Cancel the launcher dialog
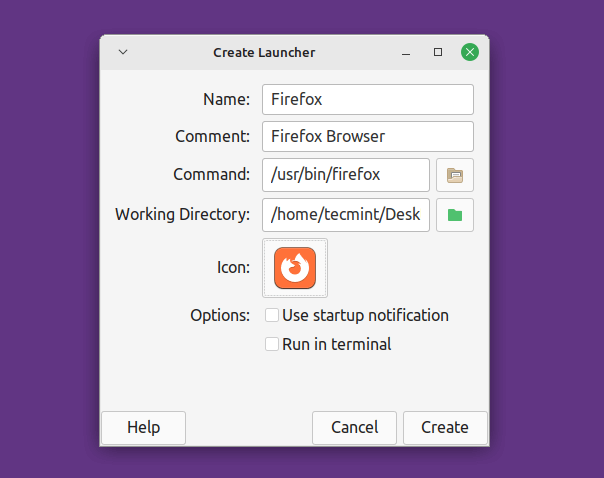The width and height of the screenshot is (604, 478). point(354,428)
